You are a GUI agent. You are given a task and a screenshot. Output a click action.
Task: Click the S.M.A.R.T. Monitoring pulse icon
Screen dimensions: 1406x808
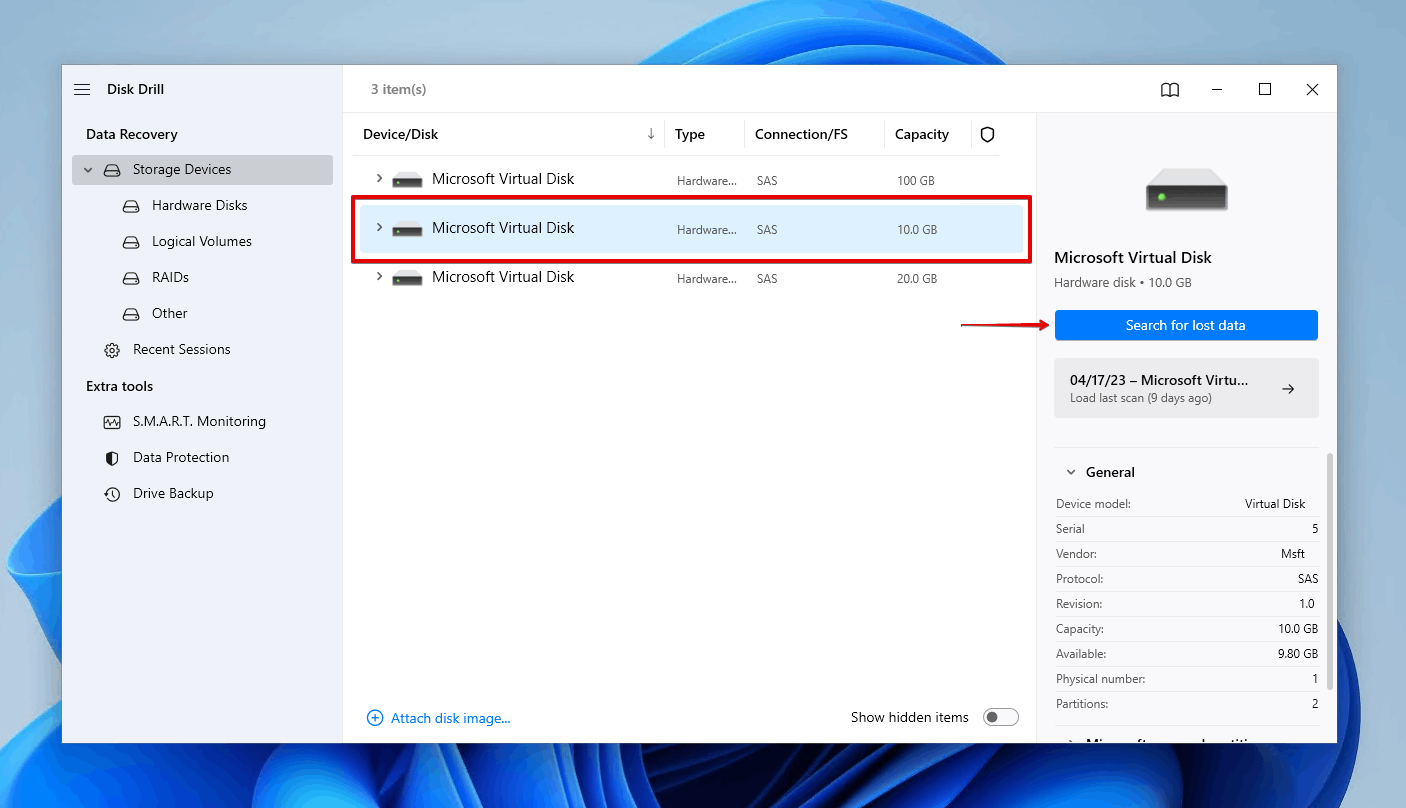[x=112, y=422]
